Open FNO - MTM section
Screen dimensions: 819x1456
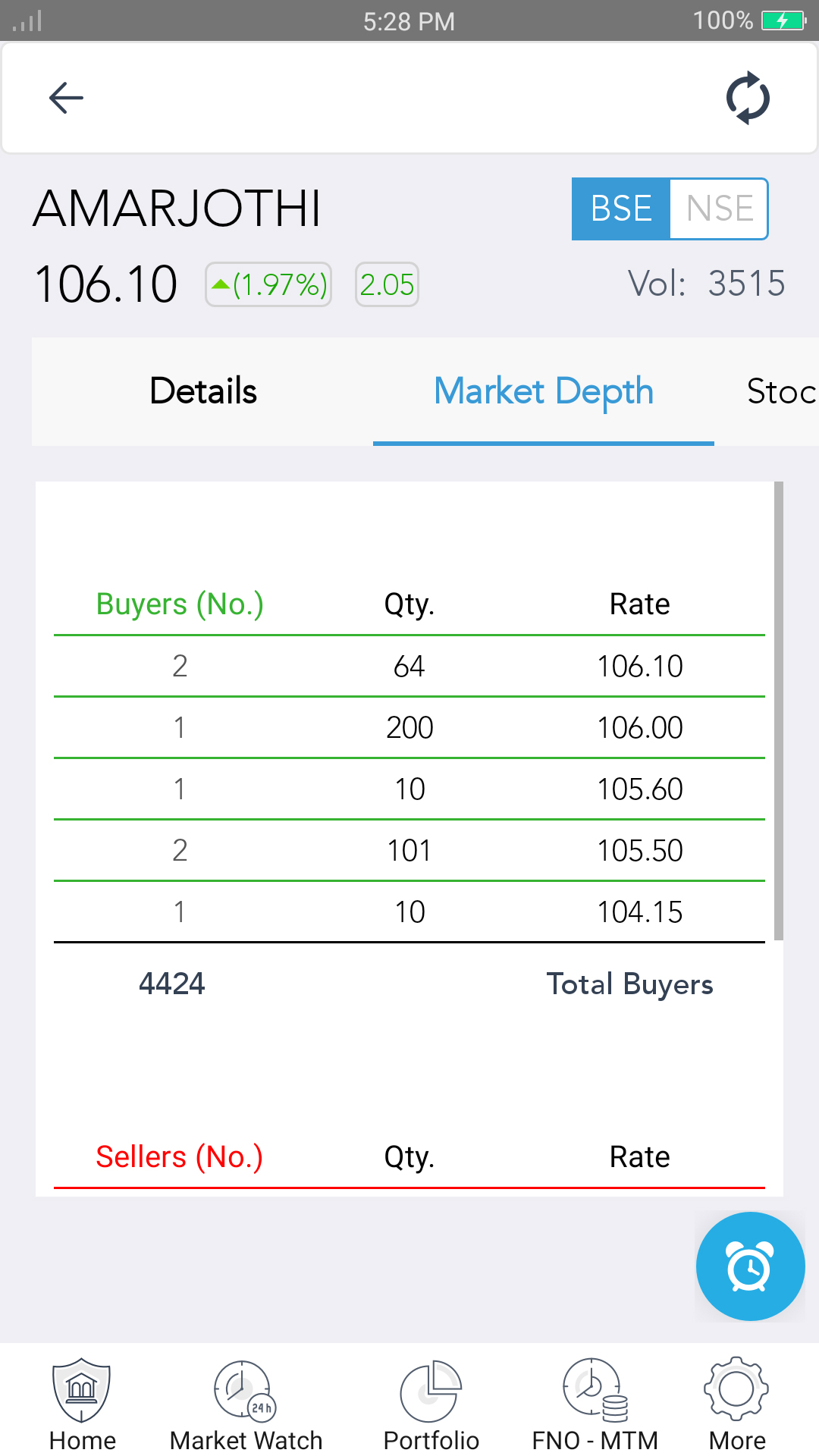pos(595,1404)
